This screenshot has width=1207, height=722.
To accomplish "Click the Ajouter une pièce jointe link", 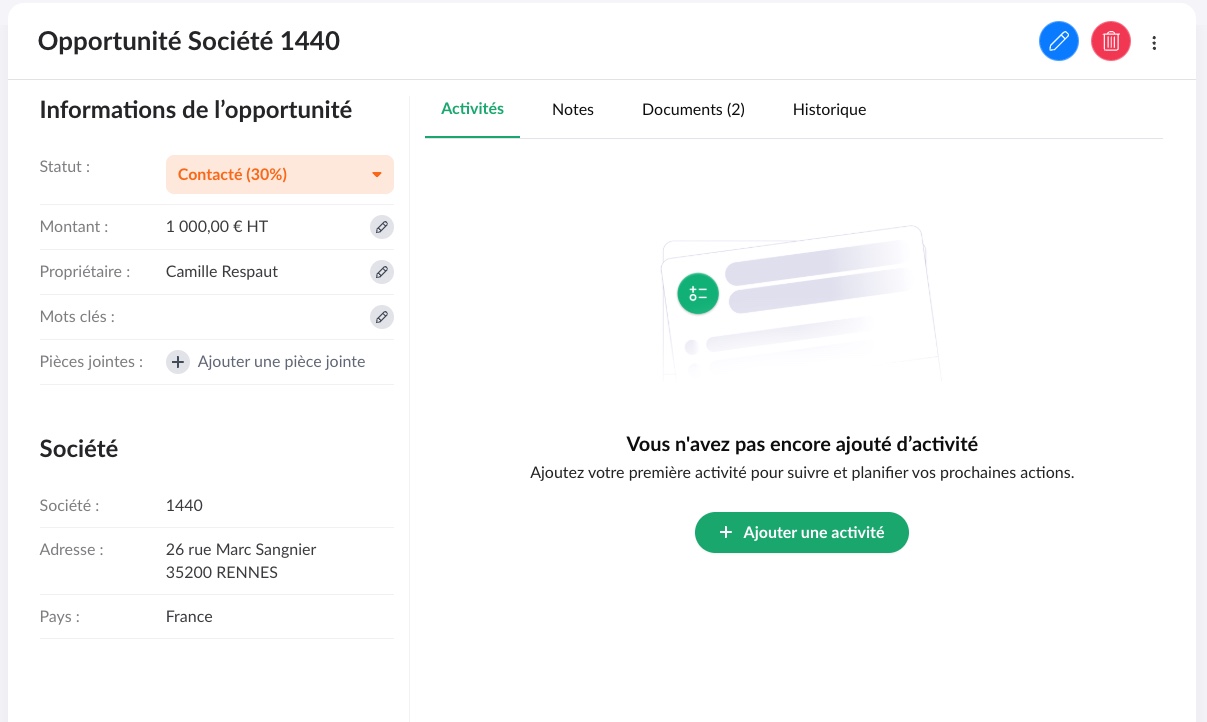I will tap(281, 362).
